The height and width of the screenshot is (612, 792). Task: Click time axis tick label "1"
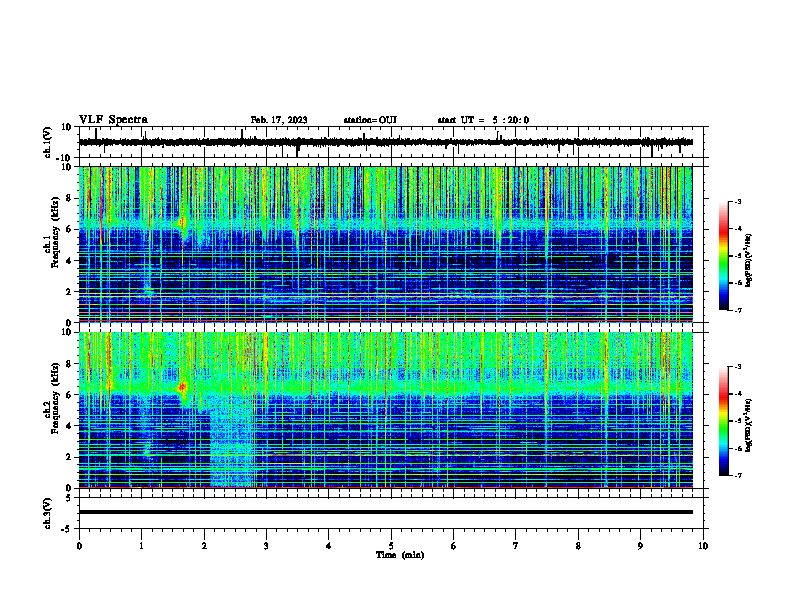click(141, 546)
